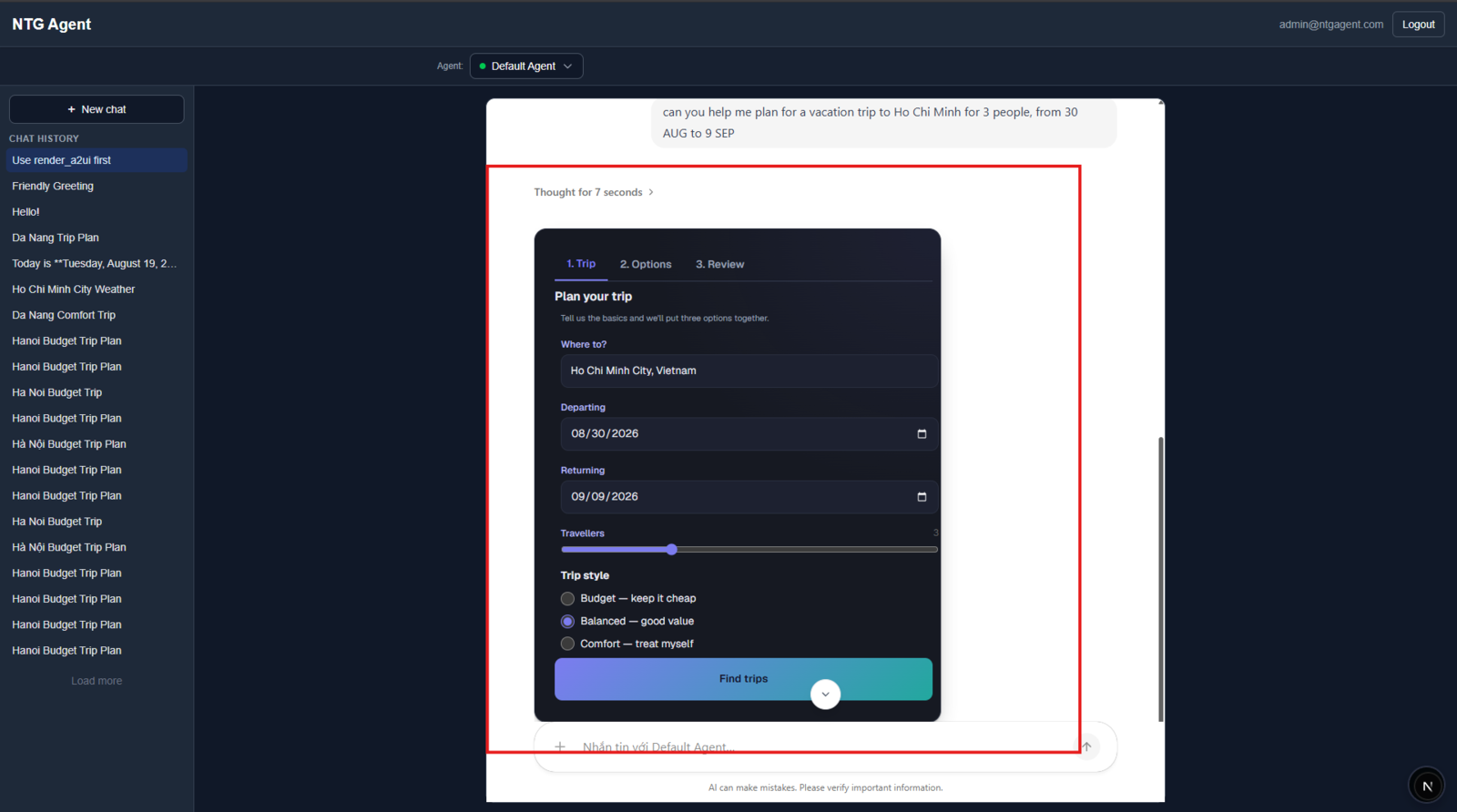Switch to the 3. Review tab
Screen dimensions: 1457x812
[719, 265]
